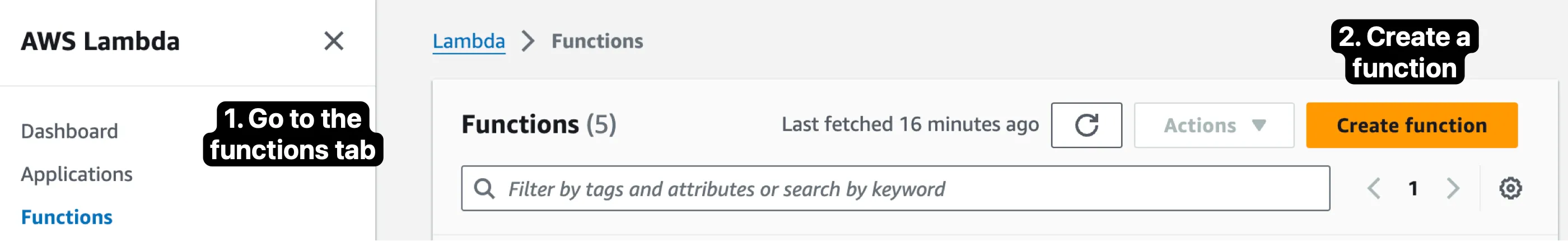Select Functions in the sidebar navigation
1568x241 pixels.
[x=67, y=217]
